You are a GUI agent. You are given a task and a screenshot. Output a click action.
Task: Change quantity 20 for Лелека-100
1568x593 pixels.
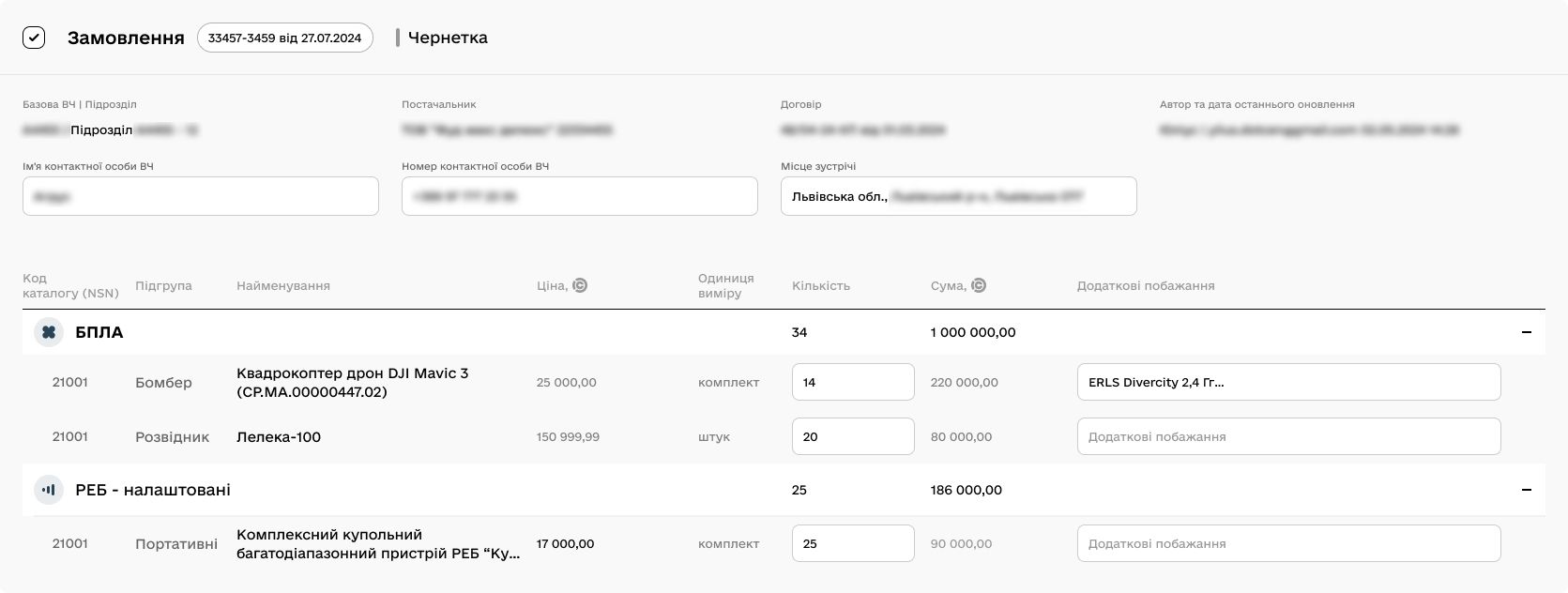(852, 436)
